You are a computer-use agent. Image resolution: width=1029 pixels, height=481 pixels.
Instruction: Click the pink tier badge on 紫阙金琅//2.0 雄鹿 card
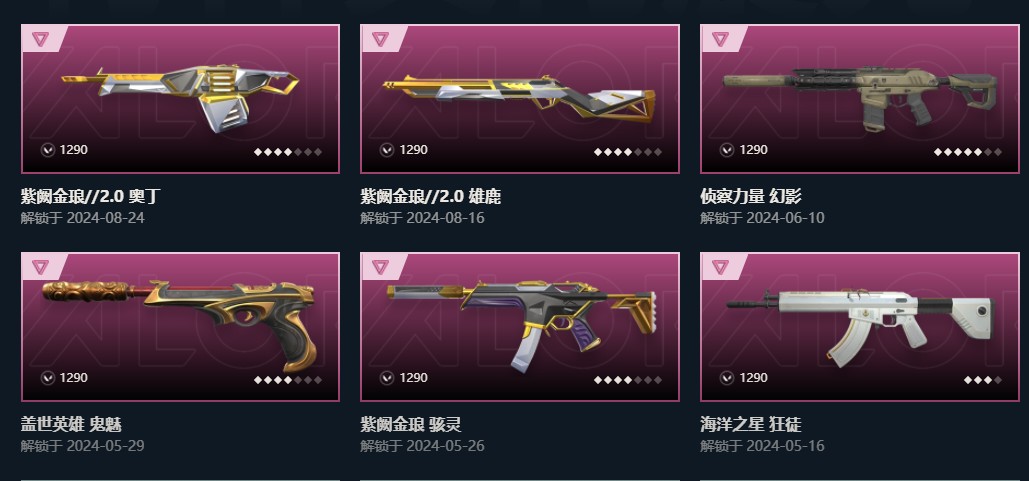click(x=380, y=39)
